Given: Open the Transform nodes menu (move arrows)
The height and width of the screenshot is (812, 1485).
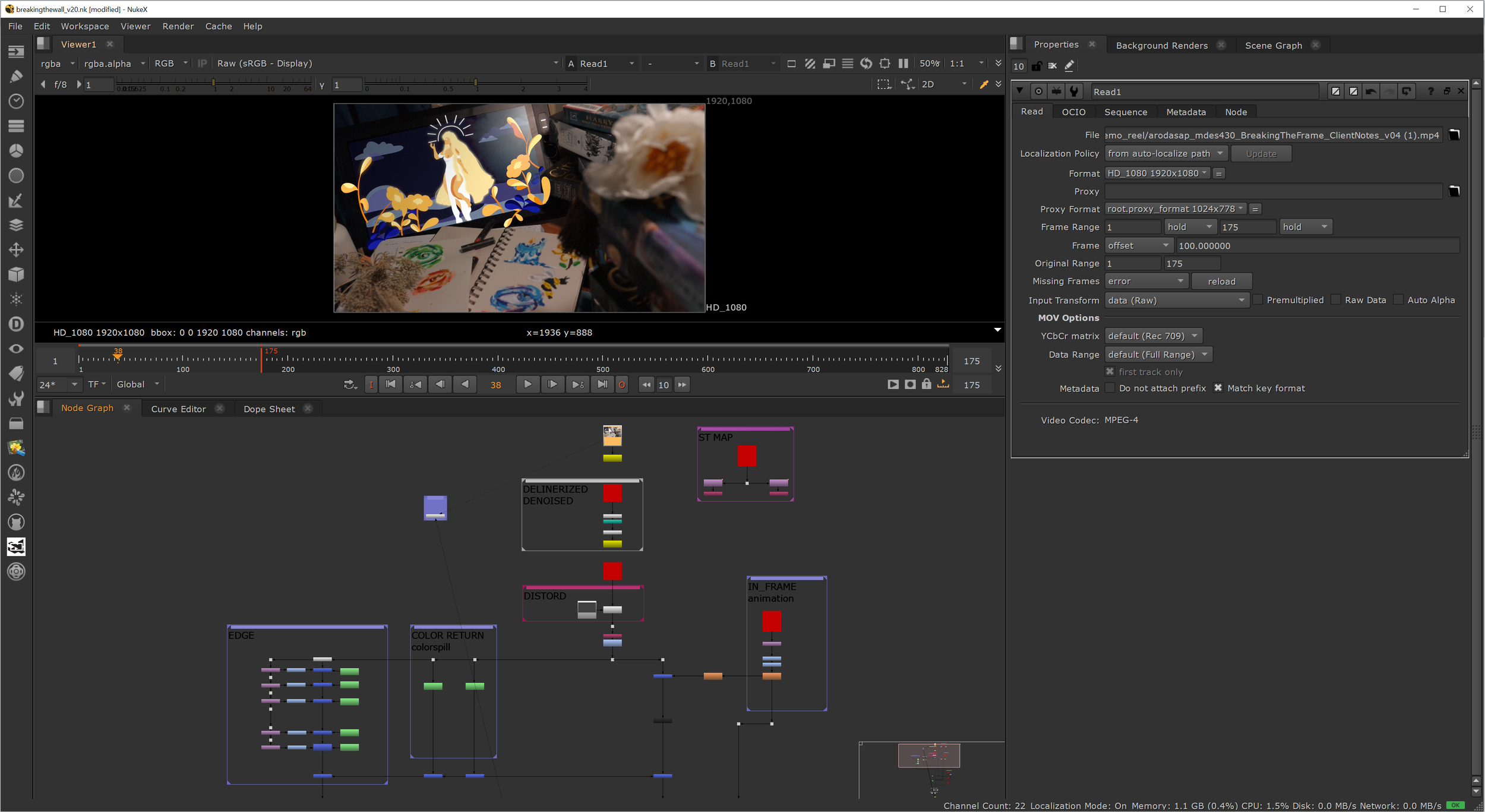Looking at the screenshot, I should [x=16, y=249].
